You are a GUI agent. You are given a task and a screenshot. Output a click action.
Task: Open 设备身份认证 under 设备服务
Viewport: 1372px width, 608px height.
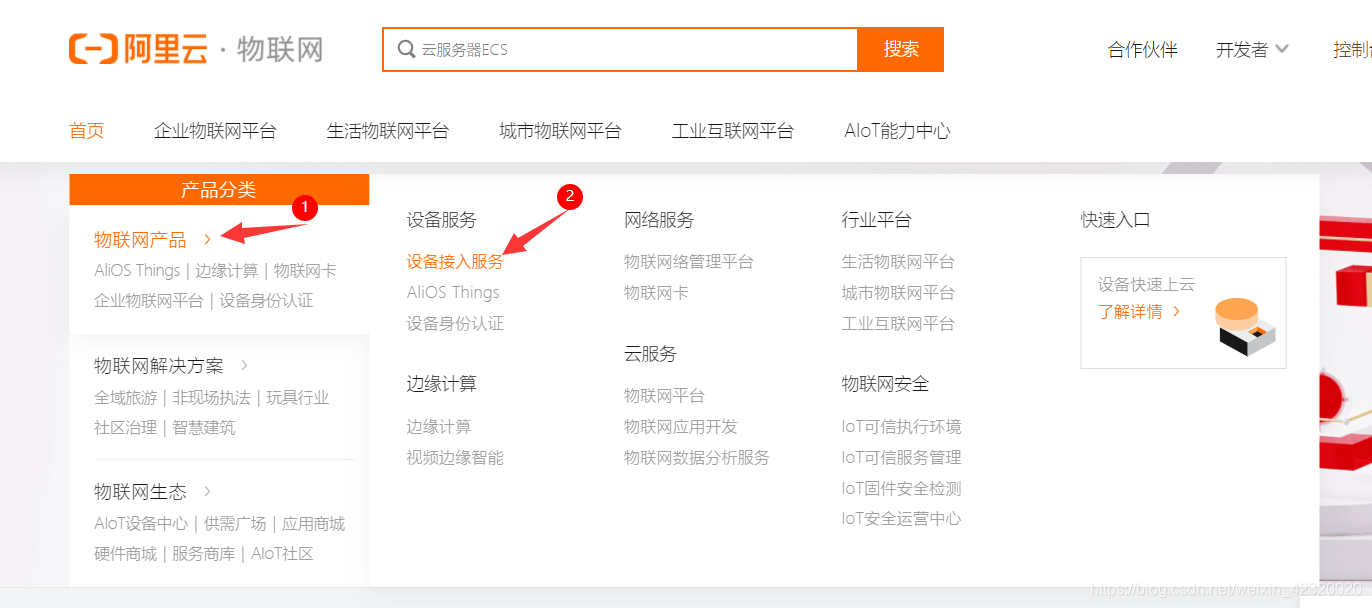pos(455,323)
